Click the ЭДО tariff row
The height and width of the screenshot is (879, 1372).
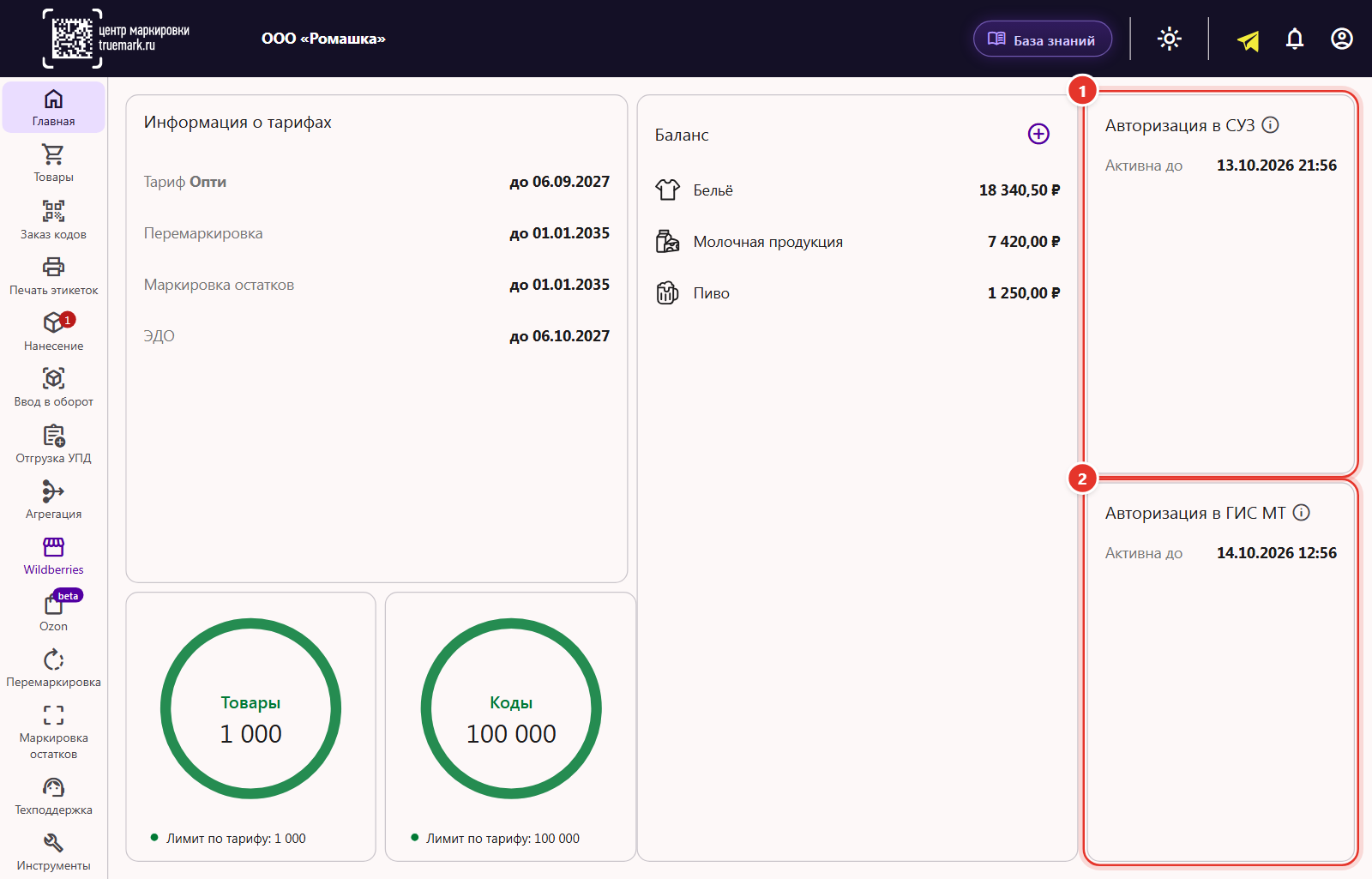[x=376, y=336]
